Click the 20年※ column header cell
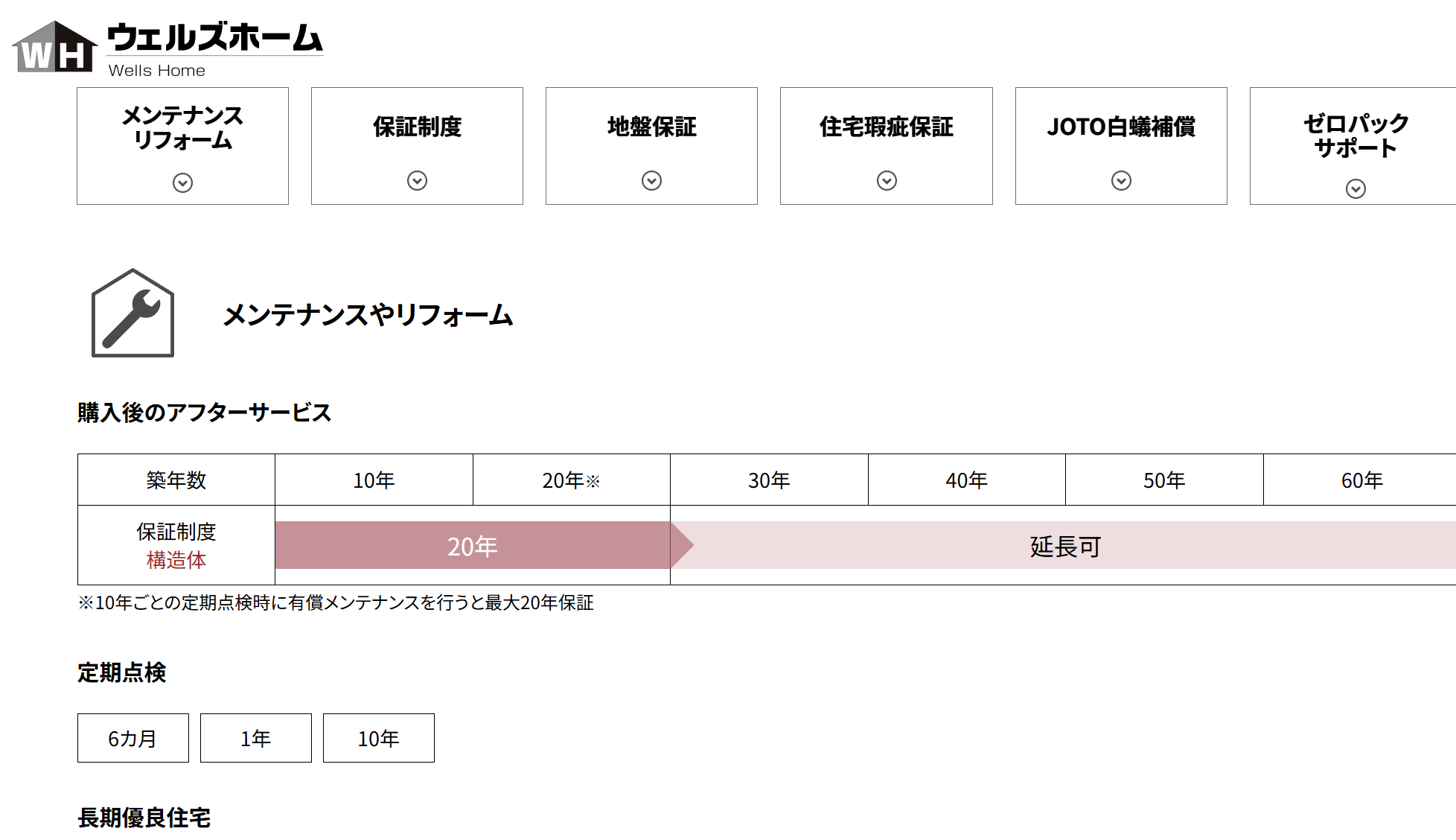This screenshot has height=840, width=1456. click(x=571, y=480)
